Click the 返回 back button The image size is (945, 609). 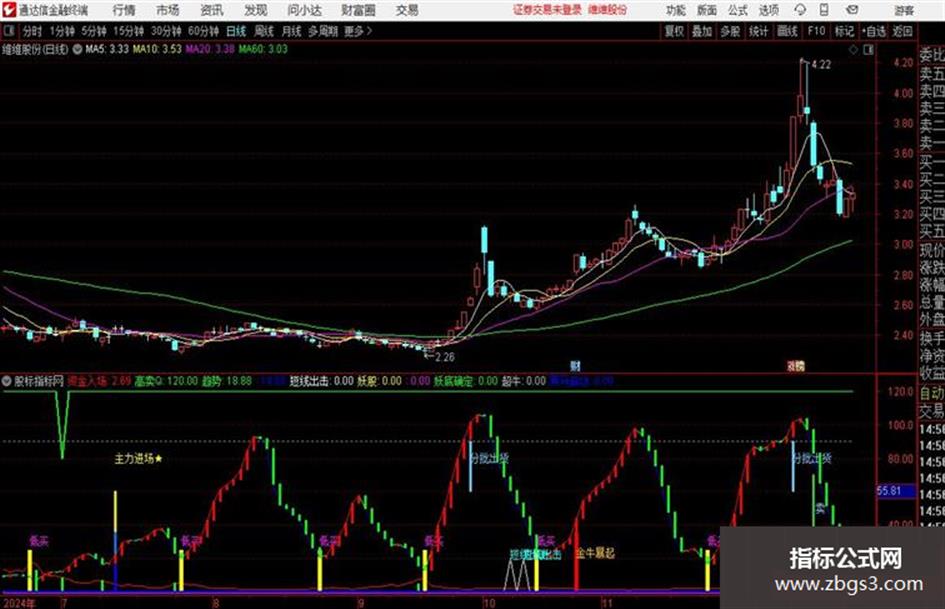click(x=902, y=31)
